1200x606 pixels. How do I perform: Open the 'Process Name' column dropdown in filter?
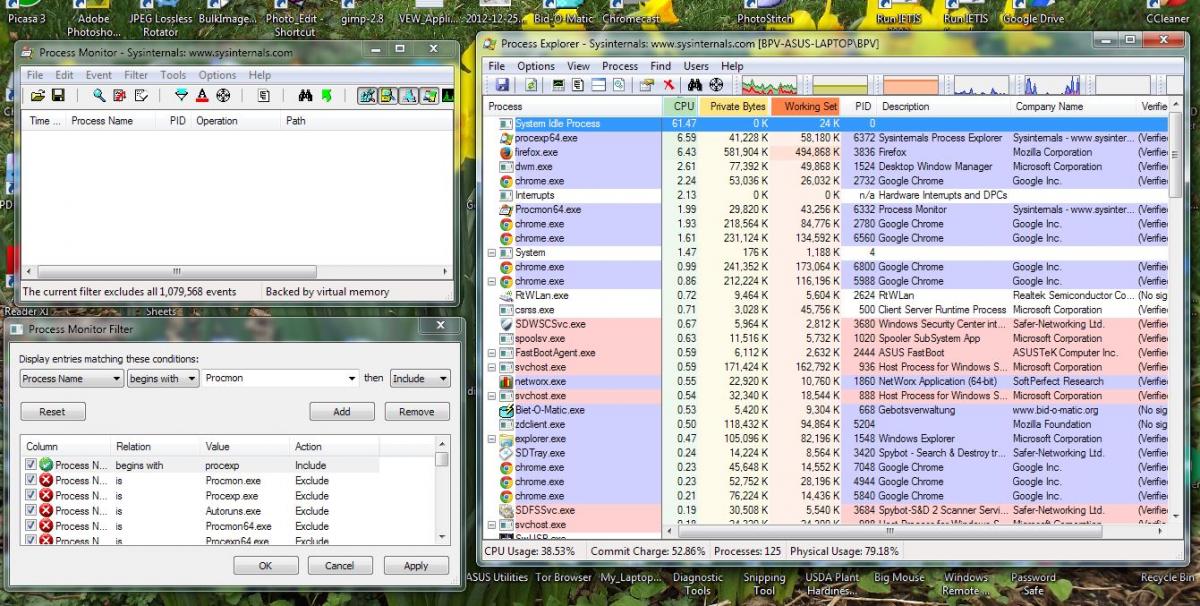tap(117, 379)
